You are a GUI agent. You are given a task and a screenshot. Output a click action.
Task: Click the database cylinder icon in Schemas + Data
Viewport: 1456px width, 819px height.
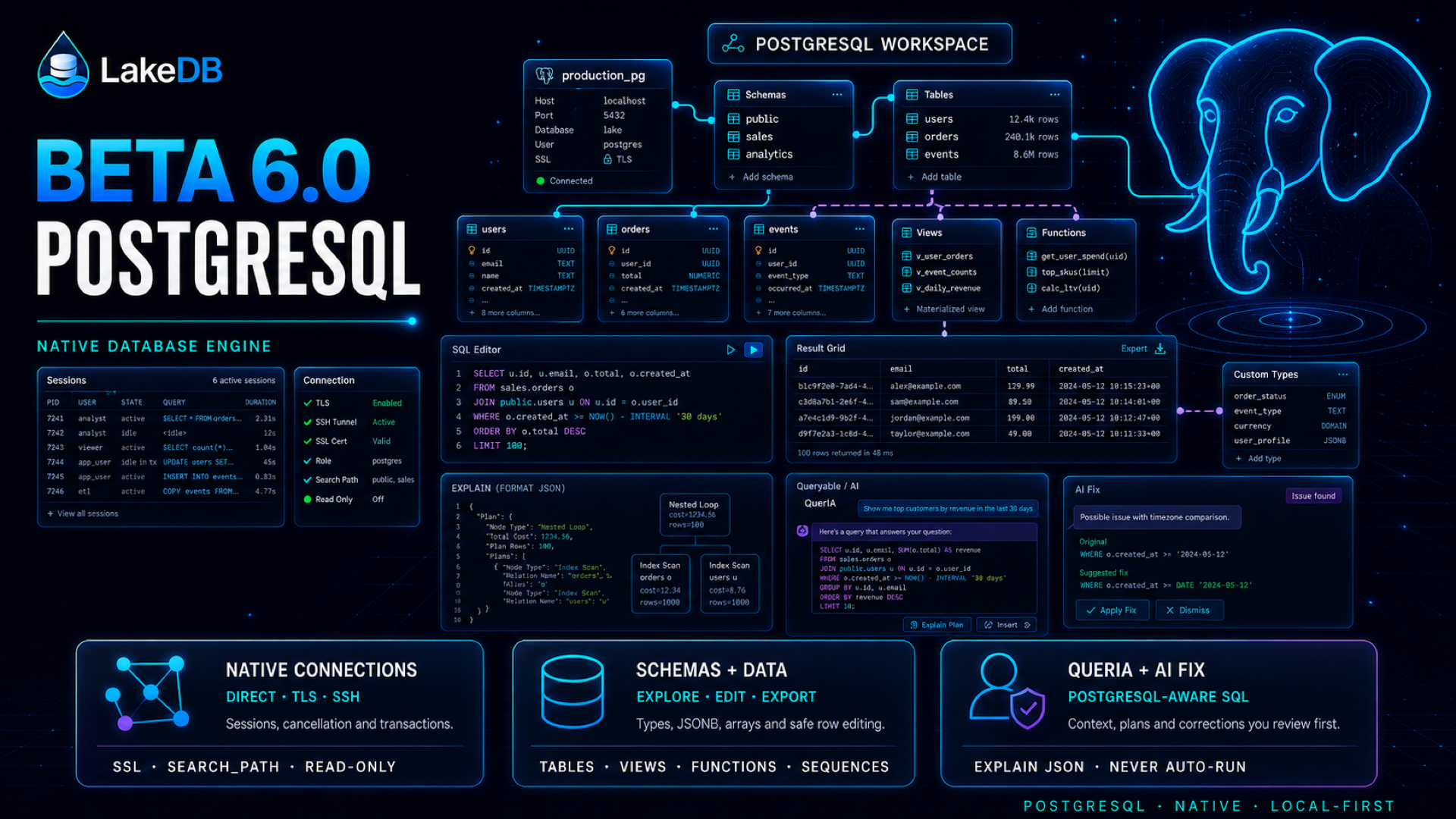pyautogui.click(x=573, y=692)
